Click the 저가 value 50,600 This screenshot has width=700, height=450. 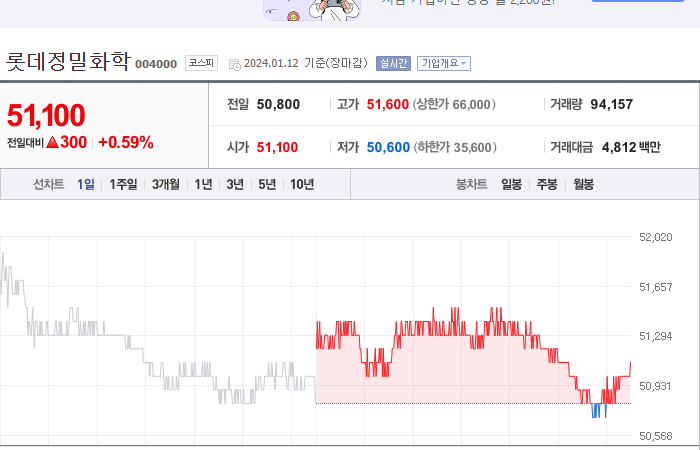tap(388, 147)
